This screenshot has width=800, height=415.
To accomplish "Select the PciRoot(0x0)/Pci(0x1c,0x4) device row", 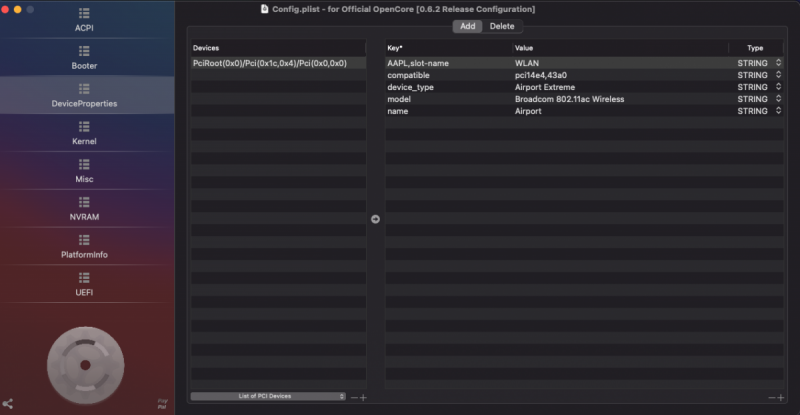I will coord(279,63).
